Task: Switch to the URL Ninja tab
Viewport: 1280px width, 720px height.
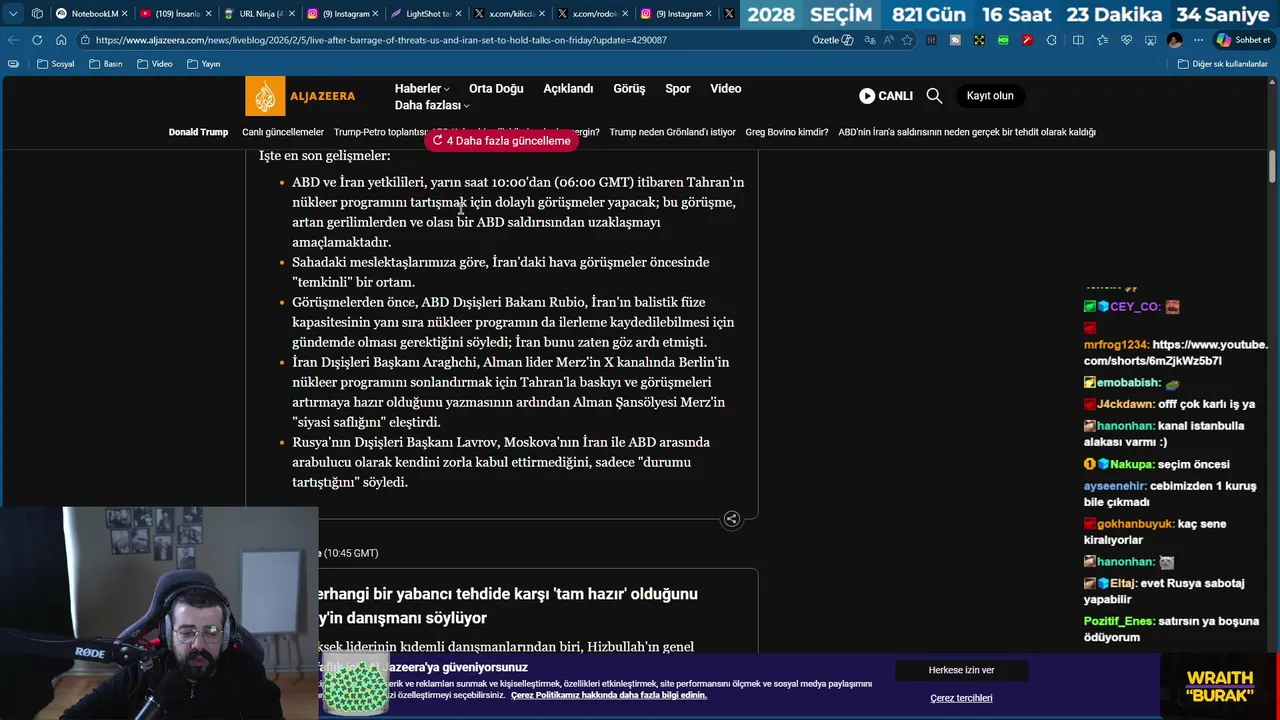Action: 261,14
